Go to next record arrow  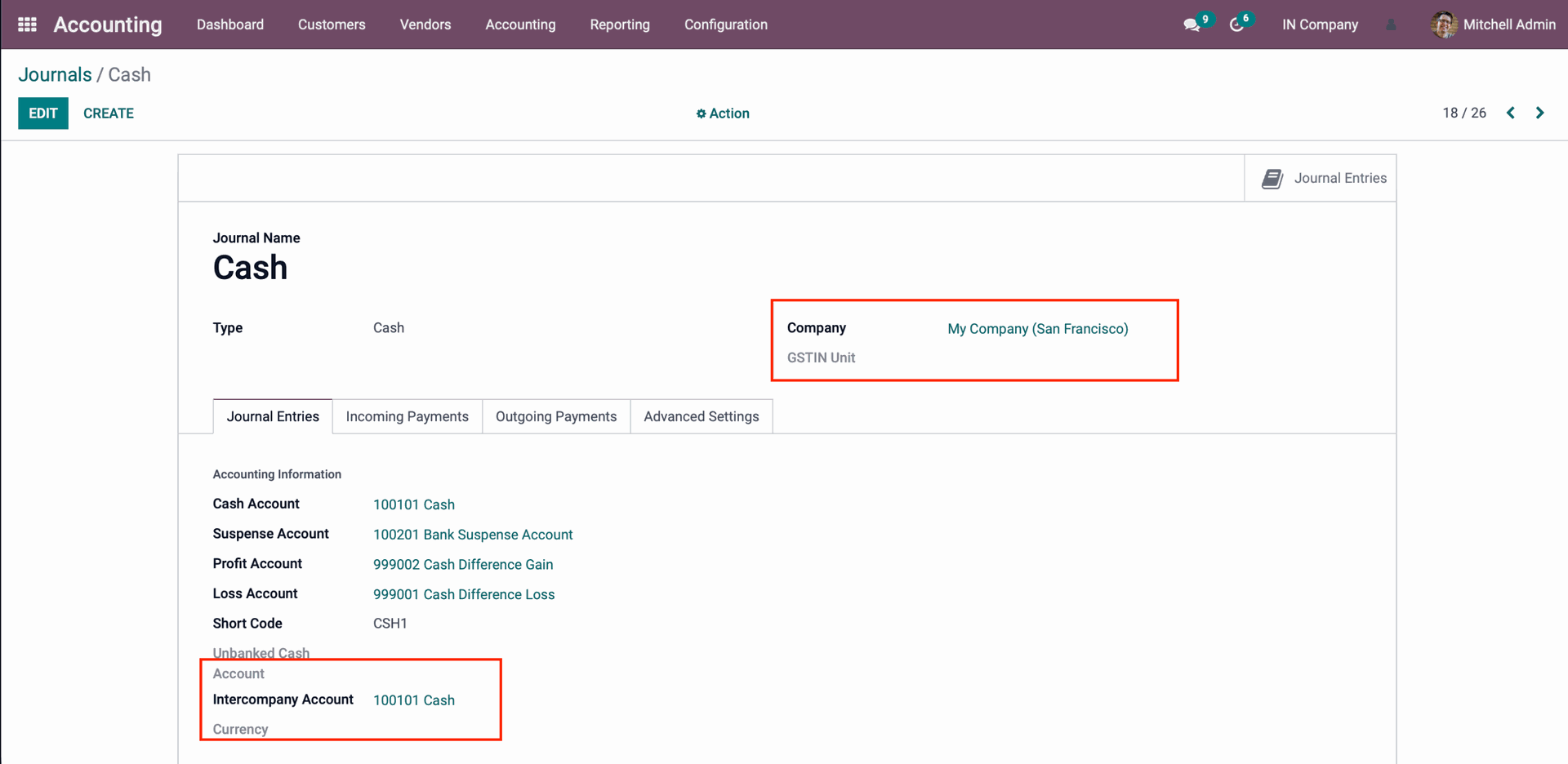click(x=1539, y=113)
